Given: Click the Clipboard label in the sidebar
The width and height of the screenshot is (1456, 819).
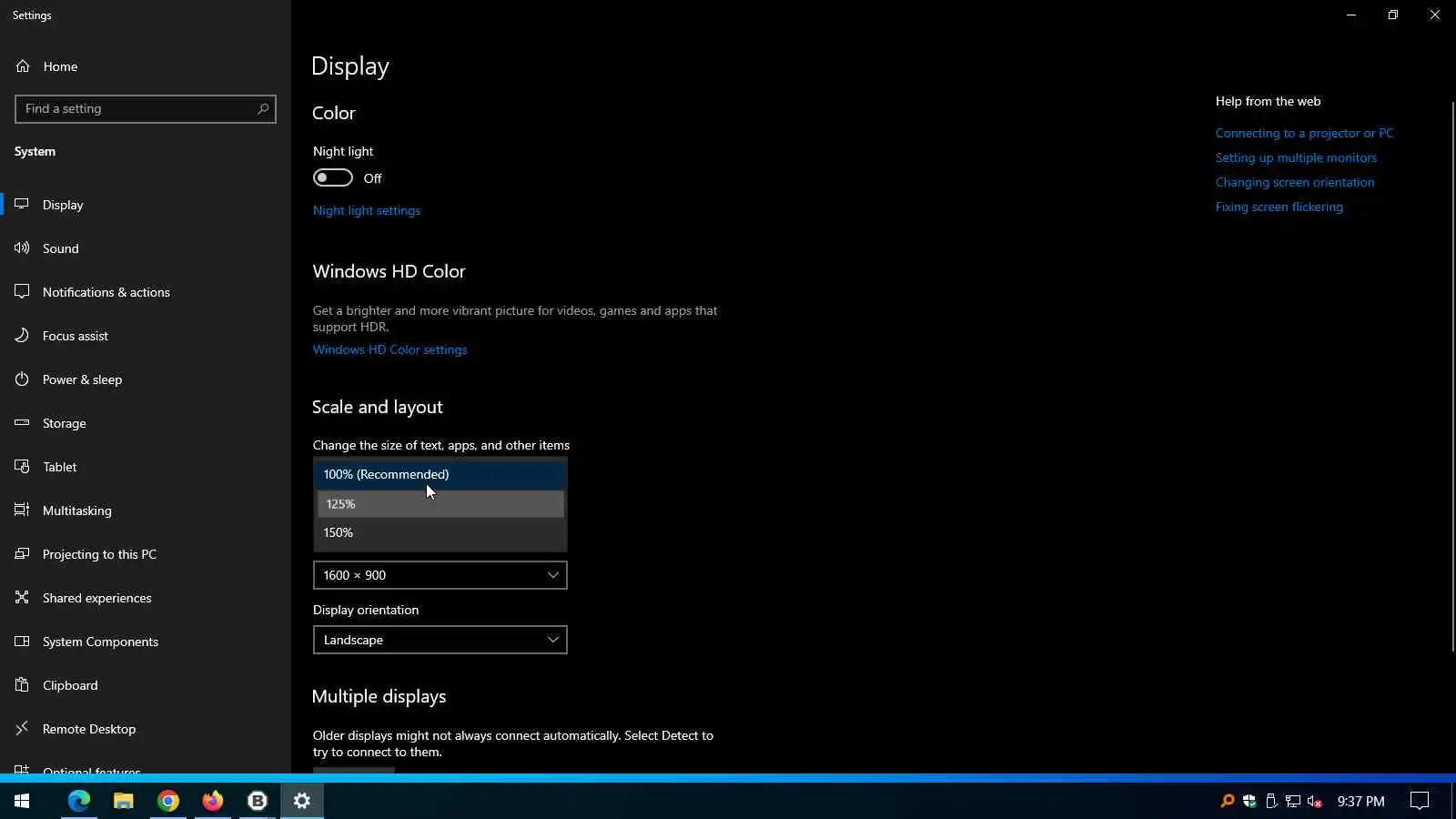Looking at the screenshot, I should click(70, 685).
